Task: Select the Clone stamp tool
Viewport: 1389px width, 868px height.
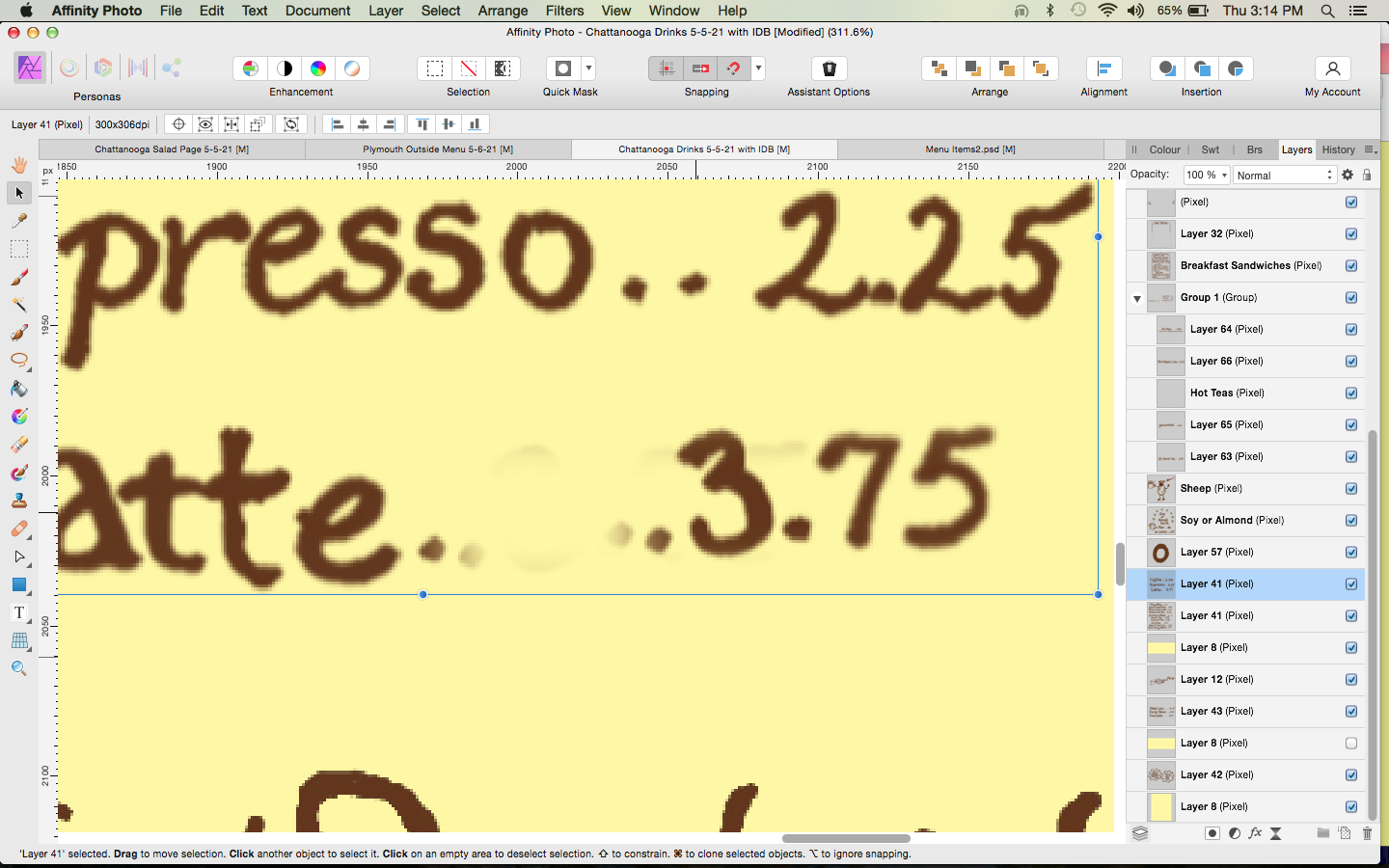Action: (x=18, y=501)
